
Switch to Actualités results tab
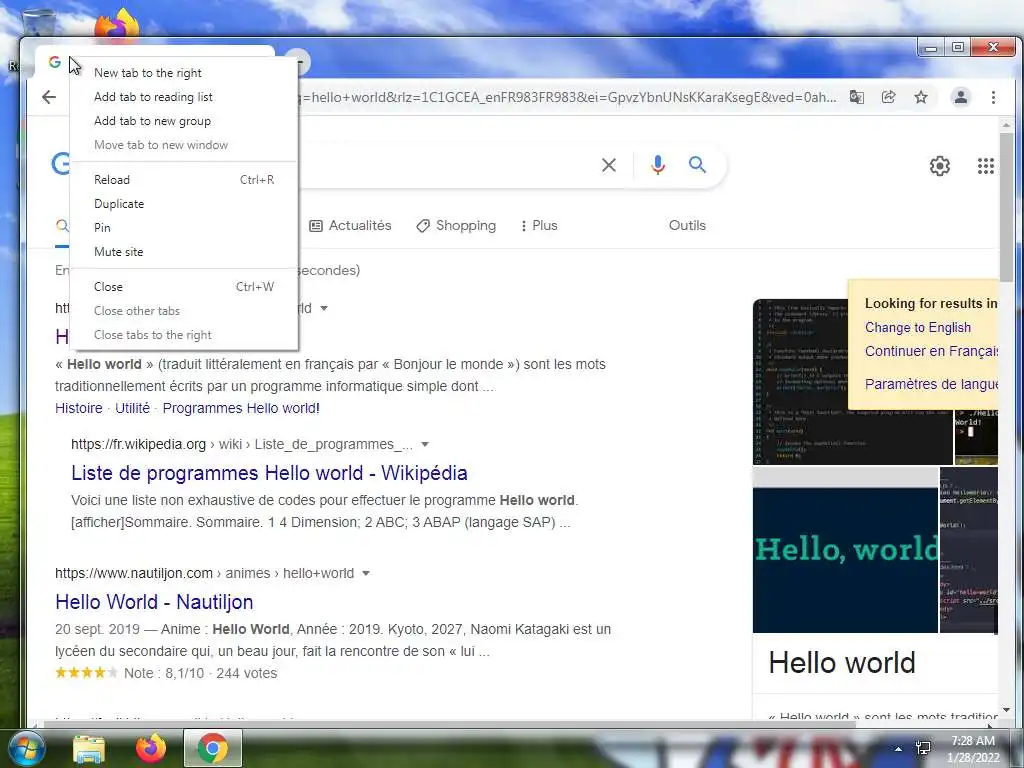350,226
